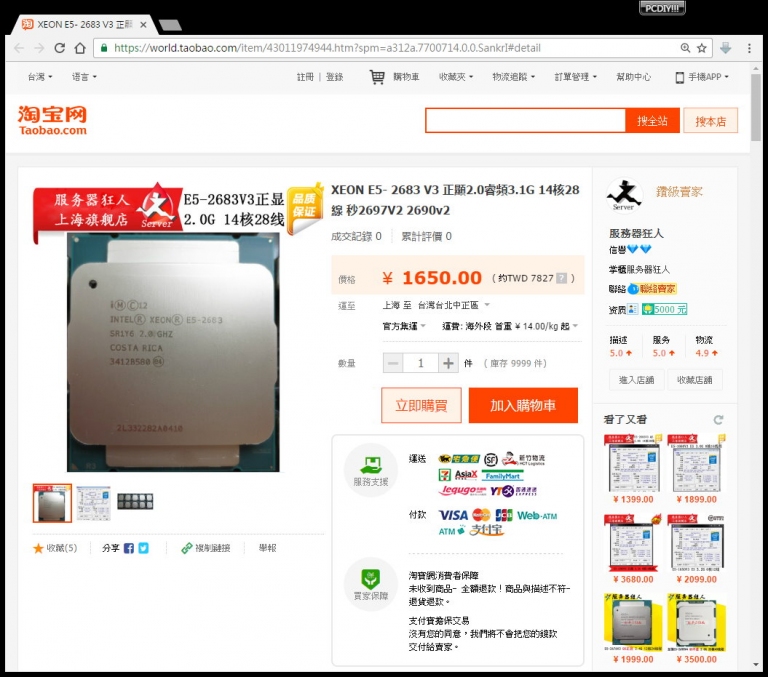The height and width of the screenshot is (677, 768).
Task: Click the Taobao.com logo
Action: point(53,121)
